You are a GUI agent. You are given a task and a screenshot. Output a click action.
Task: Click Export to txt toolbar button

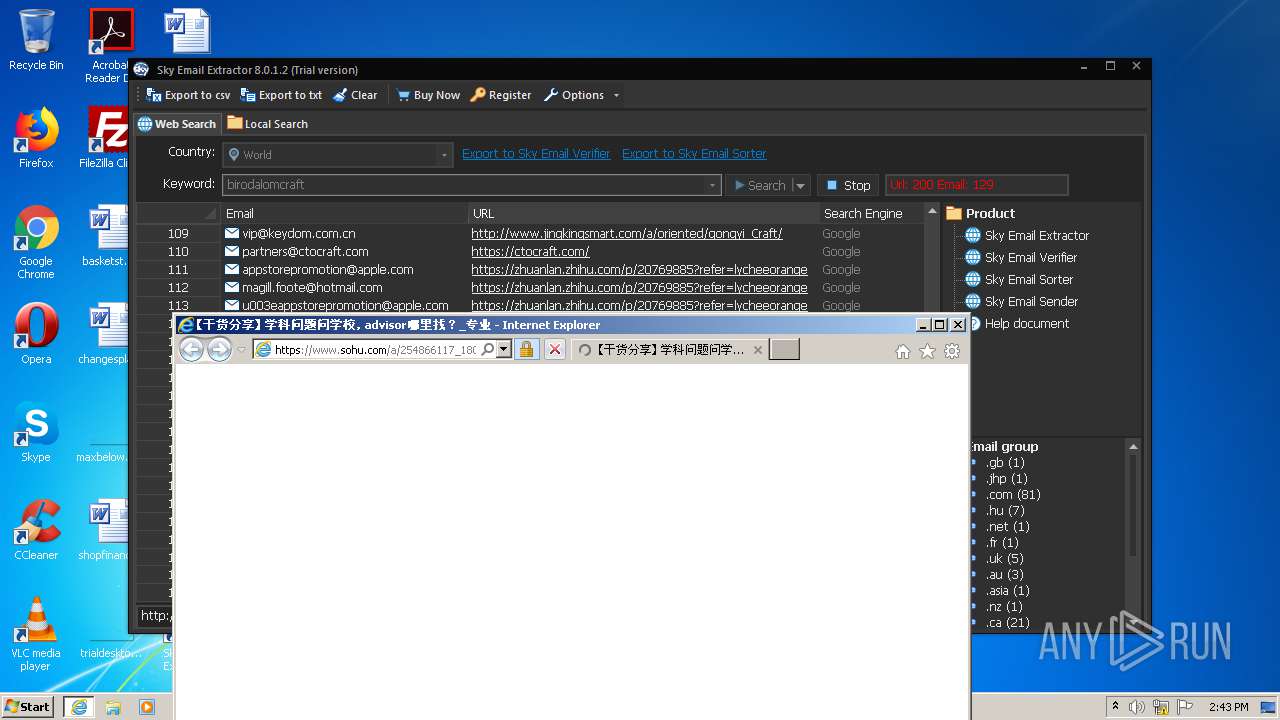(281, 95)
